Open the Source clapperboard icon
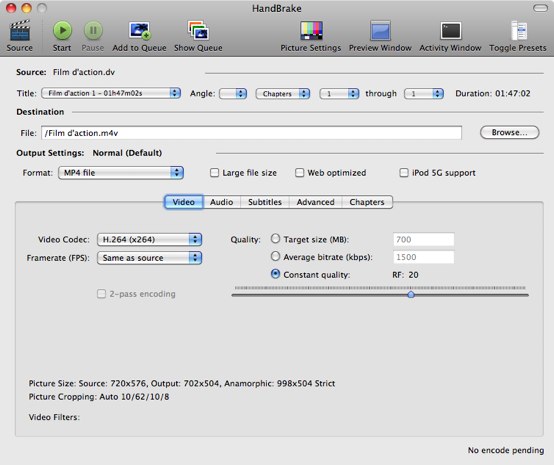This screenshot has width=554, height=465. 20,31
